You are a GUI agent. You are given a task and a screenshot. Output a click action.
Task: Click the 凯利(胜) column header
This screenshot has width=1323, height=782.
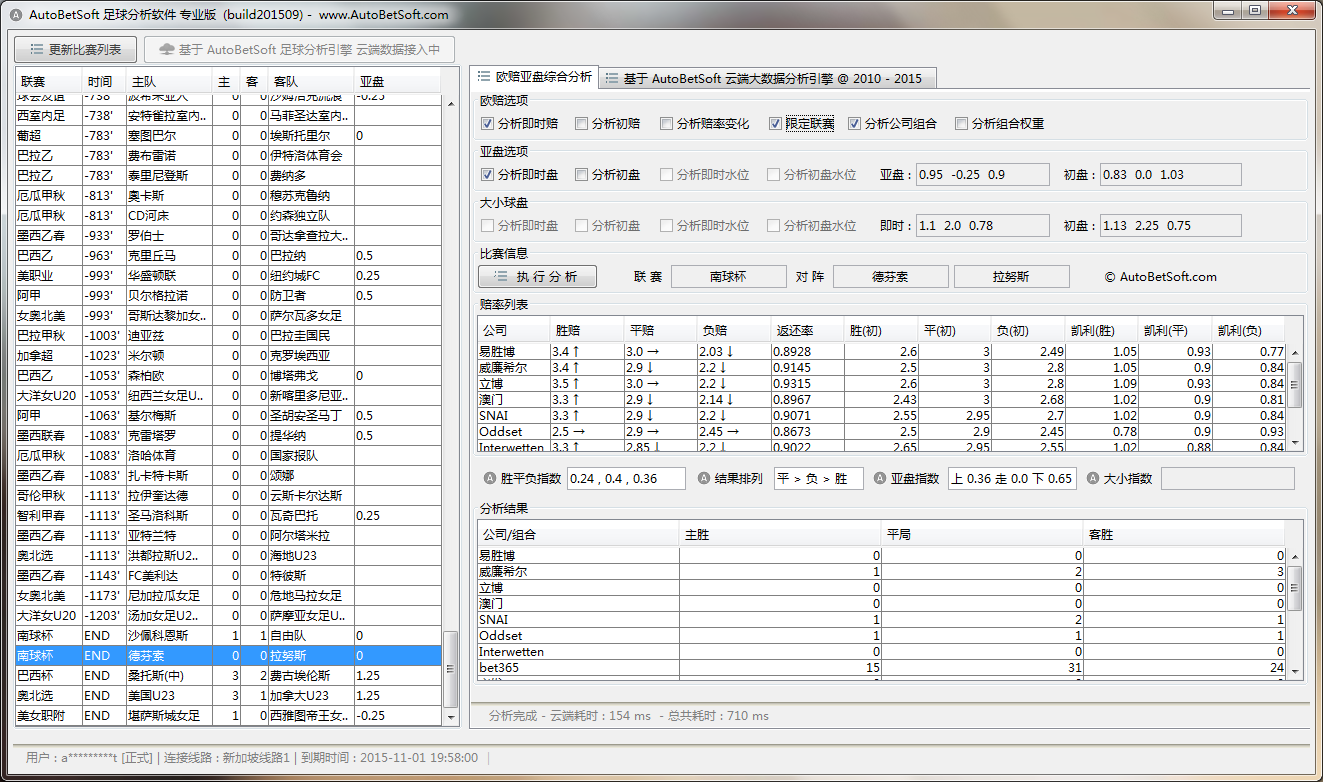pyautogui.click(x=1101, y=331)
